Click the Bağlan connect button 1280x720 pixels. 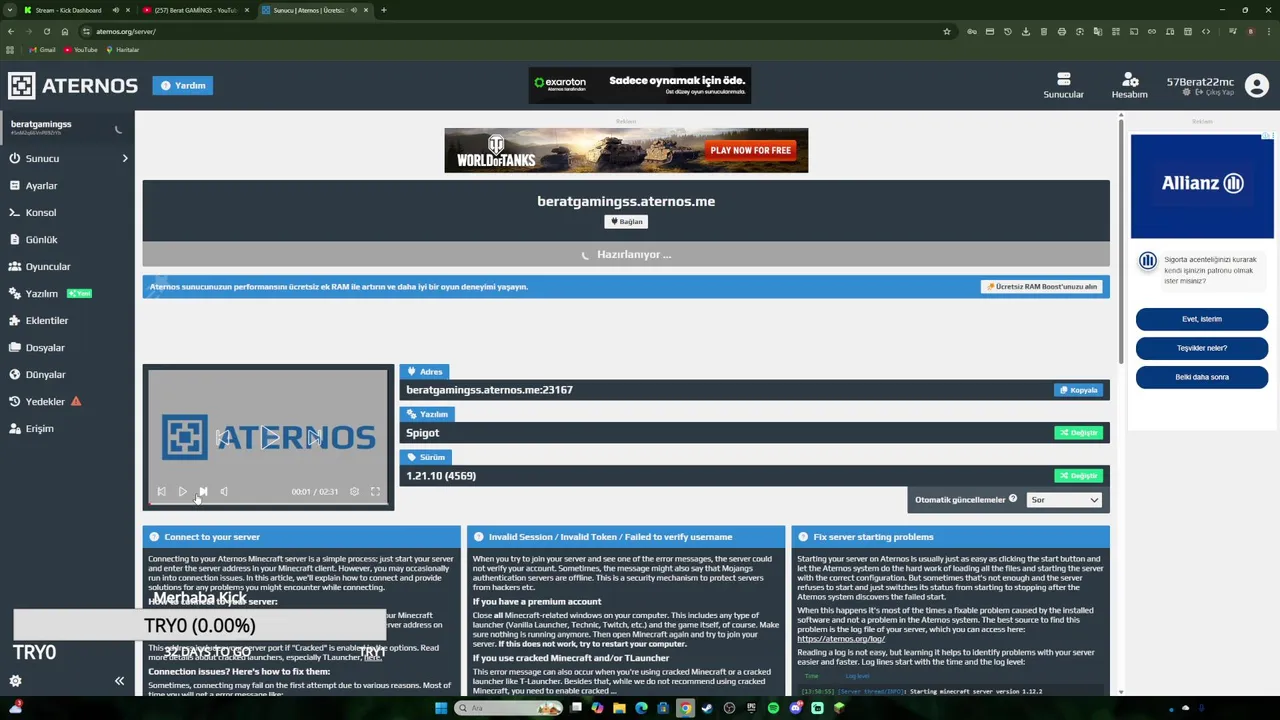pos(626,221)
